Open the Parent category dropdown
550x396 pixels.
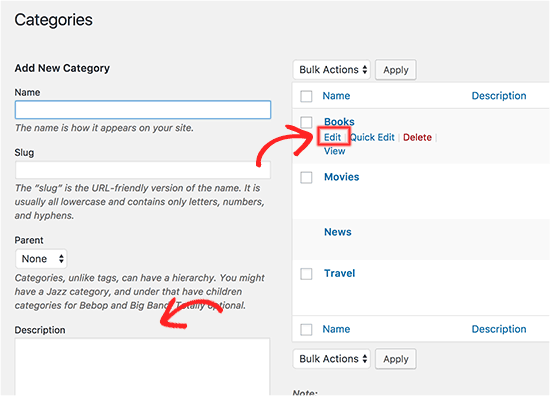tap(41, 259)
